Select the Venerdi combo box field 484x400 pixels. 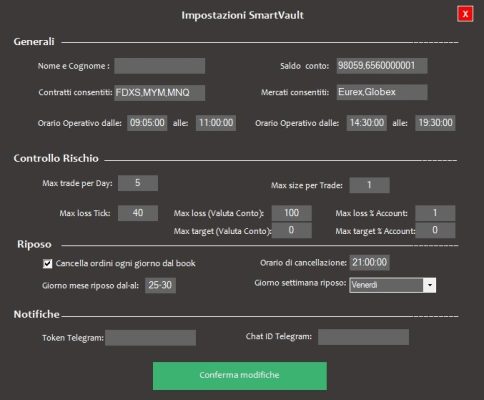click(x=392, y=285)
